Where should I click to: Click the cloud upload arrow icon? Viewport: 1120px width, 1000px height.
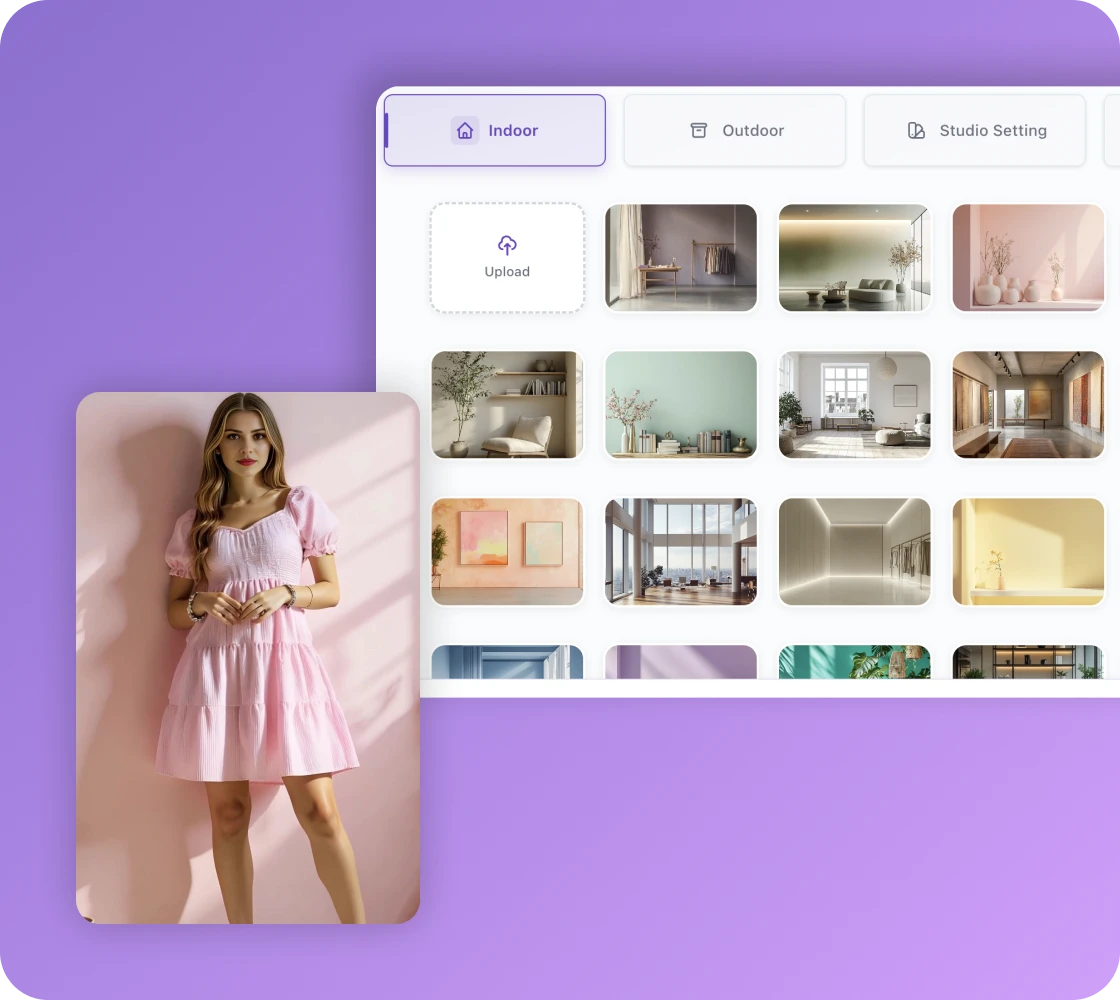507,245
